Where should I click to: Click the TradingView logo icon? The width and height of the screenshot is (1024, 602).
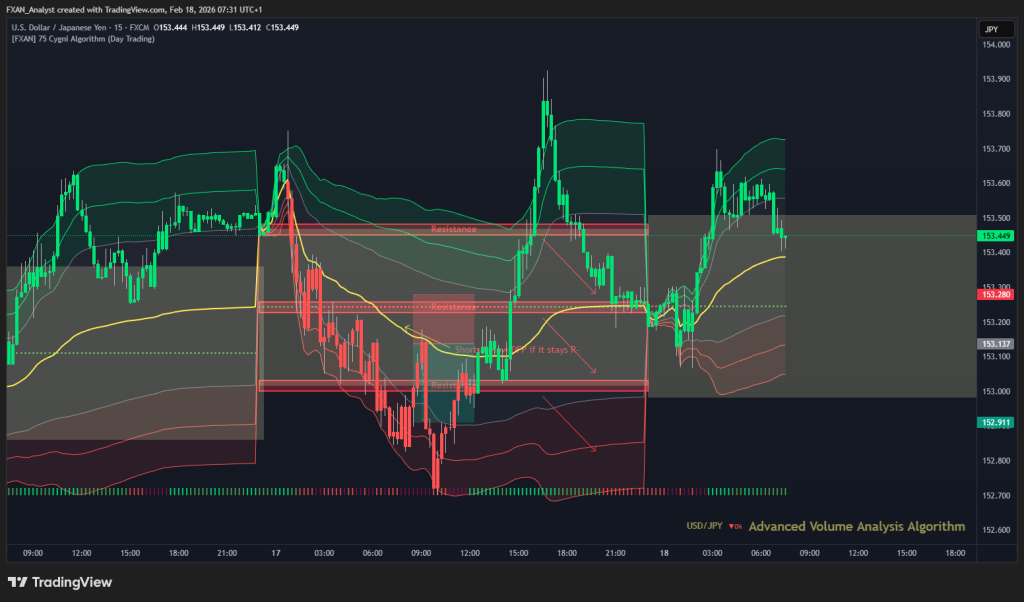tap(17, 582)
